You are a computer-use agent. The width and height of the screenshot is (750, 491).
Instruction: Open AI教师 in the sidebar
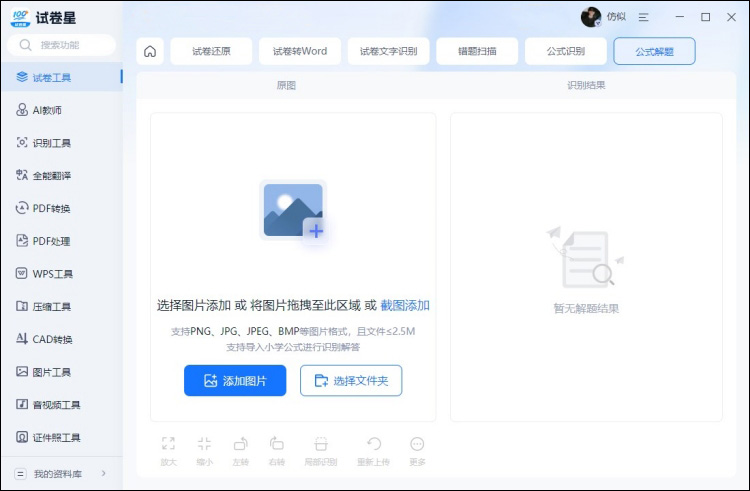coord(62,110)
